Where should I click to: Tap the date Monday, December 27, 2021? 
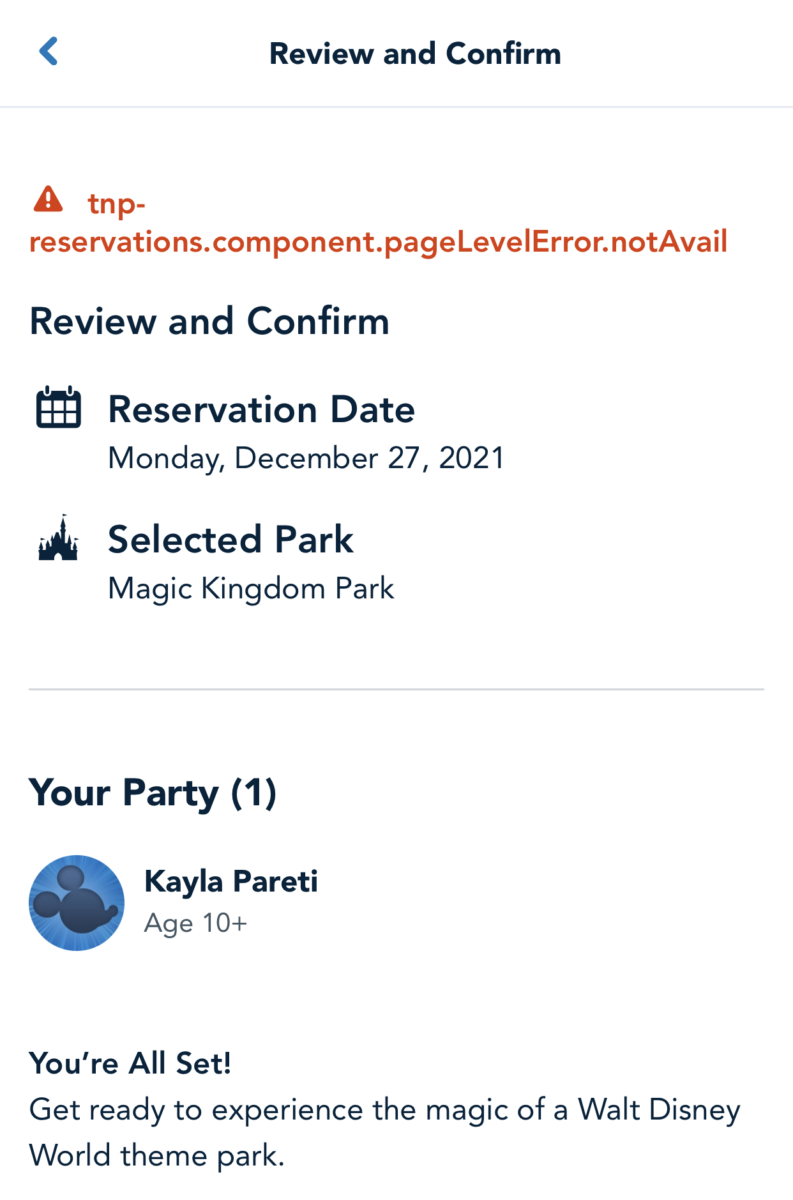306,459
